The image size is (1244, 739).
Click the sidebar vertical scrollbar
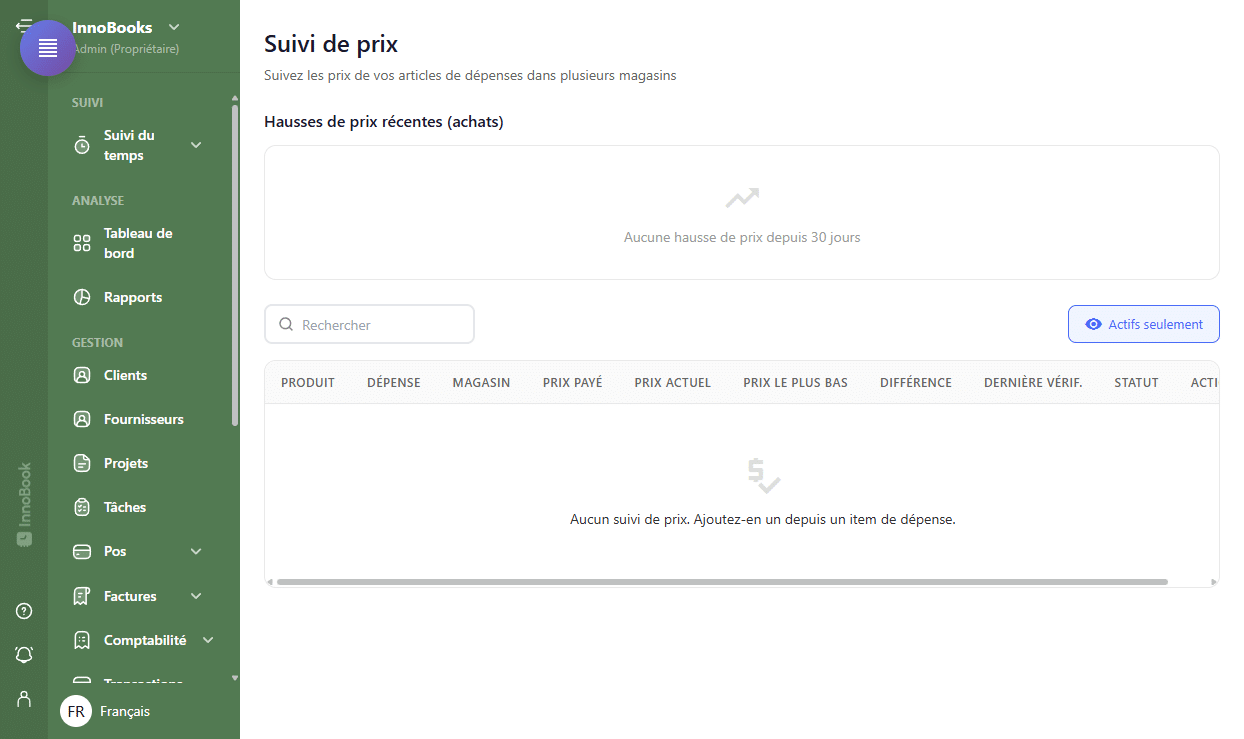(235, 265)
